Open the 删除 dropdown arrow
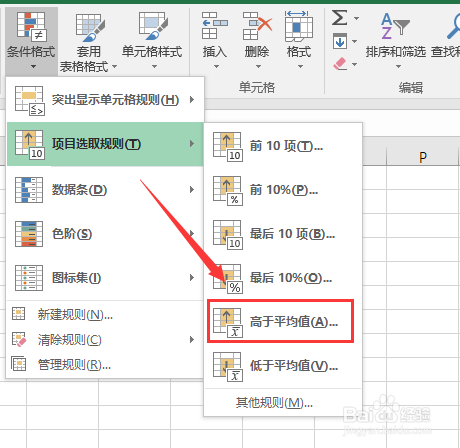 (258, 67)
